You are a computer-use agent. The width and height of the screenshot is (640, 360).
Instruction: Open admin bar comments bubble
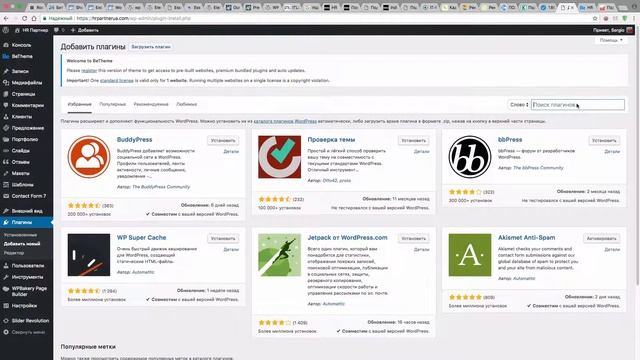tap(59, 30)
